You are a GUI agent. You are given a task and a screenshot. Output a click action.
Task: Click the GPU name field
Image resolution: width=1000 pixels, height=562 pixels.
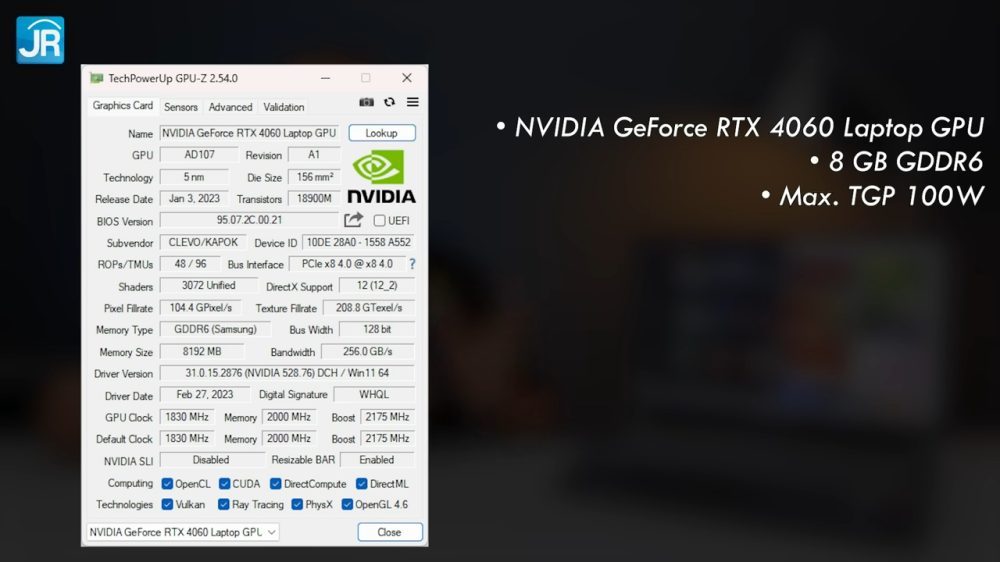(249, 133)
